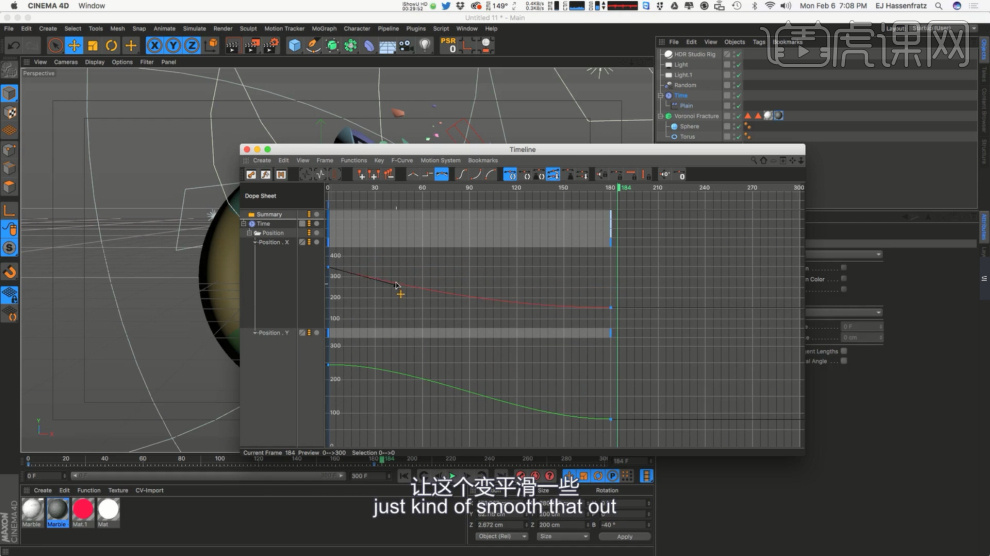Open the macOS Spotlight search icon
This screenshot has width=990, height=556.
[939, 6]
